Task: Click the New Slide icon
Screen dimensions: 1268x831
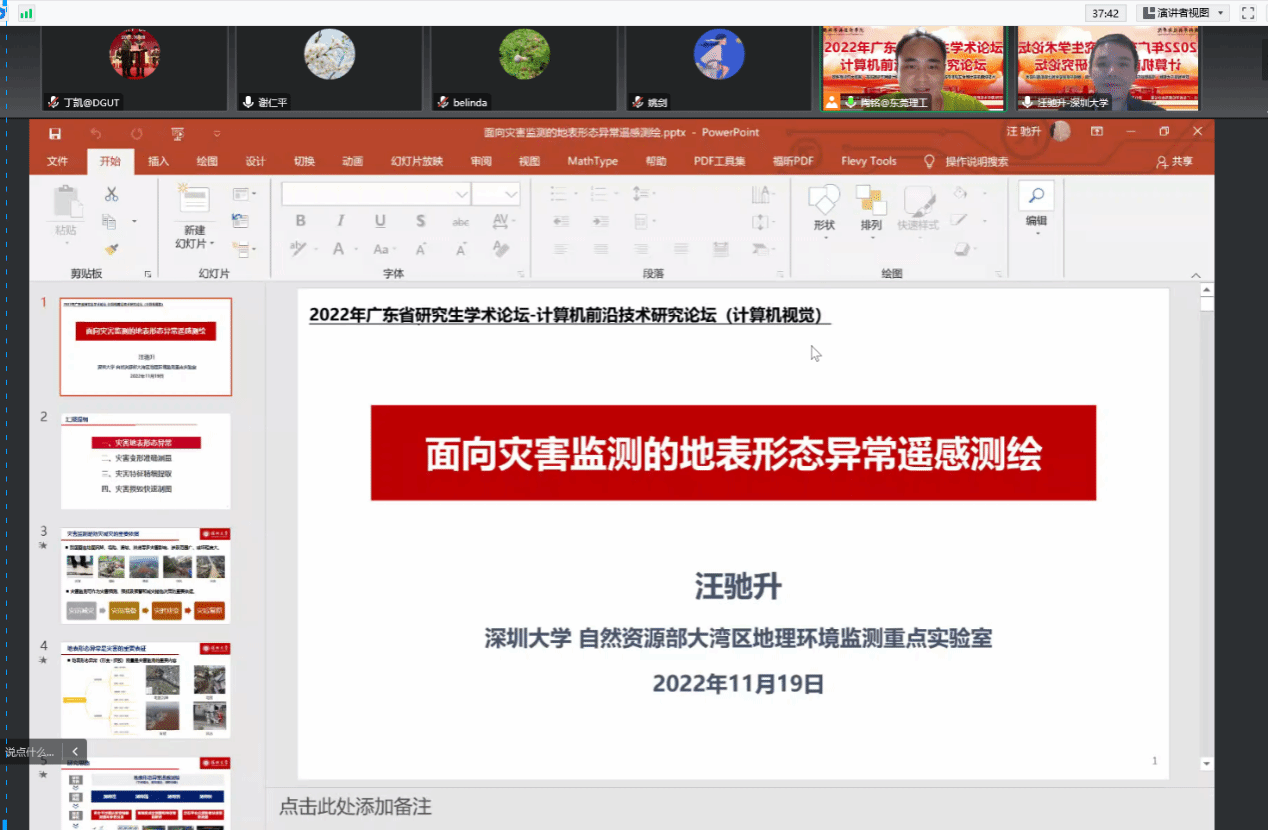Action: coord(194,201)
